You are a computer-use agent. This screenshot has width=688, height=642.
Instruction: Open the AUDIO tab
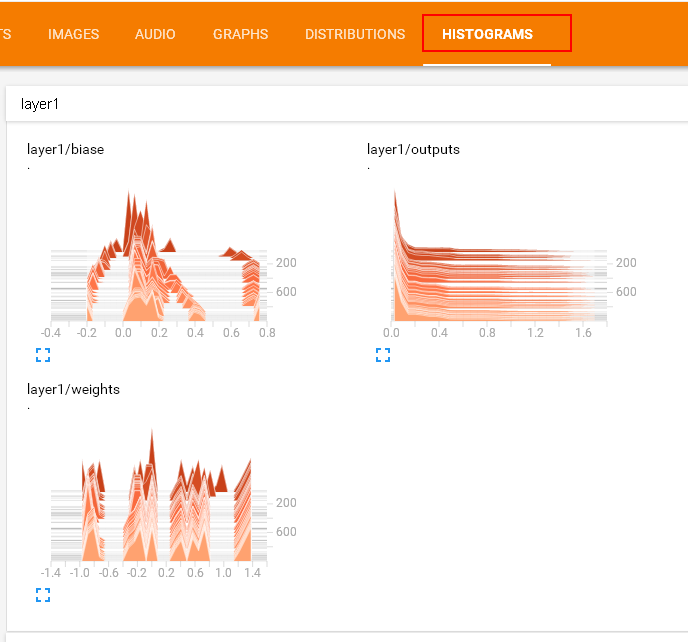coord(155,34)
